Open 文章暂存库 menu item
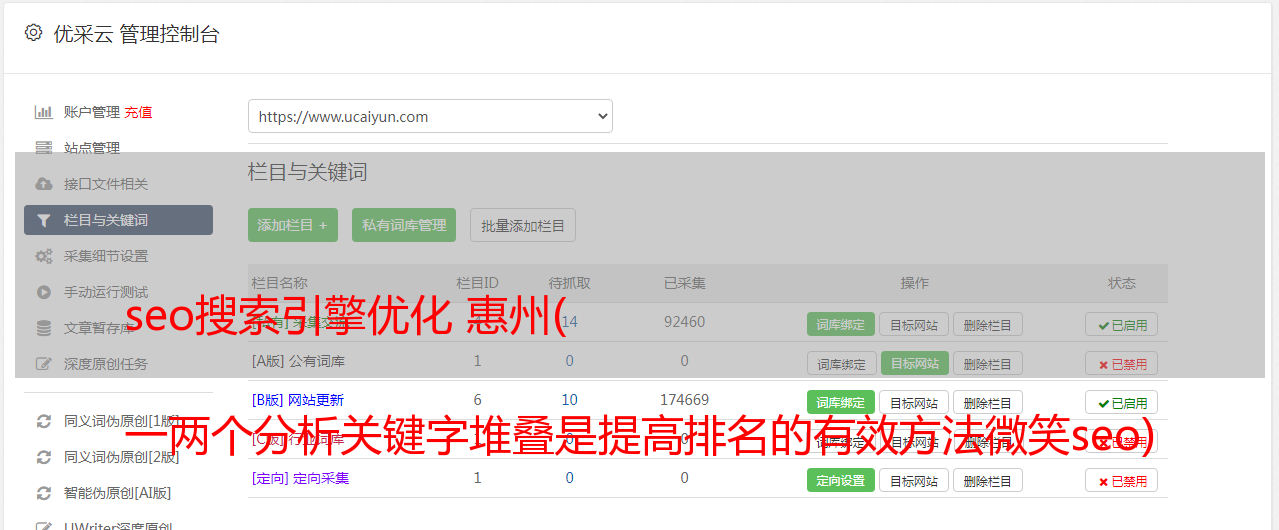The width and height of the screenshot is (1279, 530). 99,328
